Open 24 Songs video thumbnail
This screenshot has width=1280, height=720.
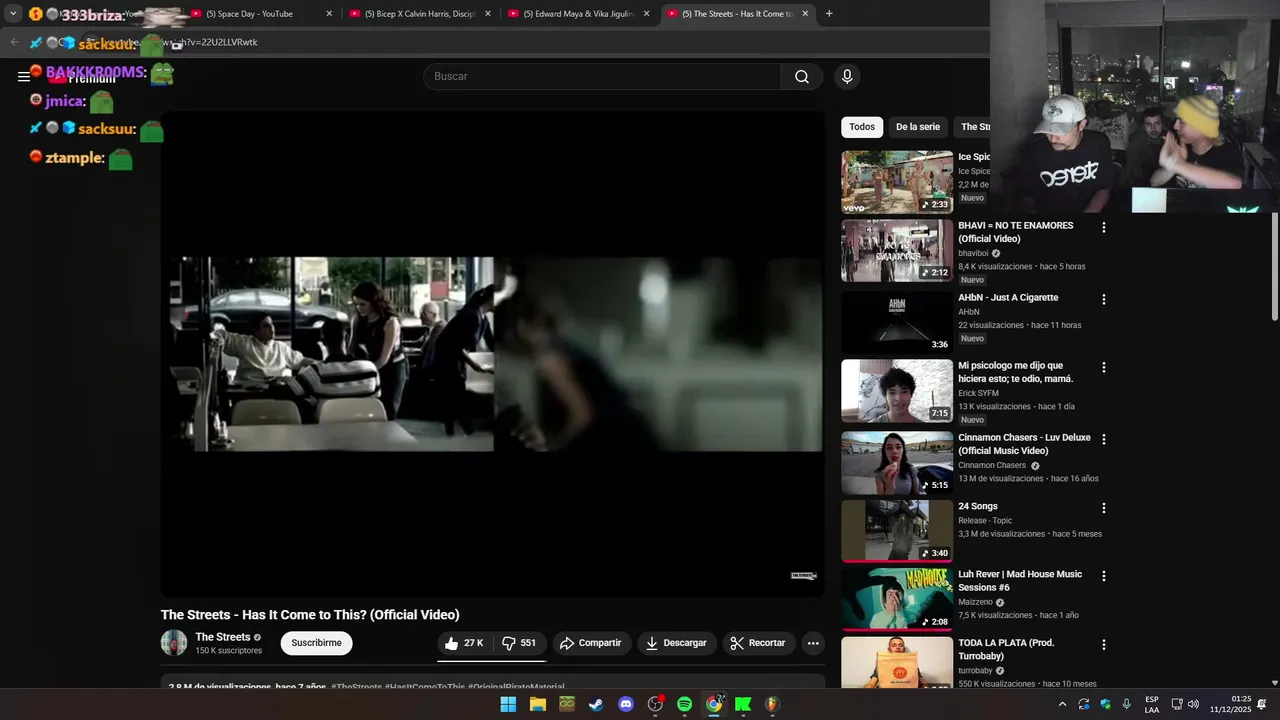897,531
